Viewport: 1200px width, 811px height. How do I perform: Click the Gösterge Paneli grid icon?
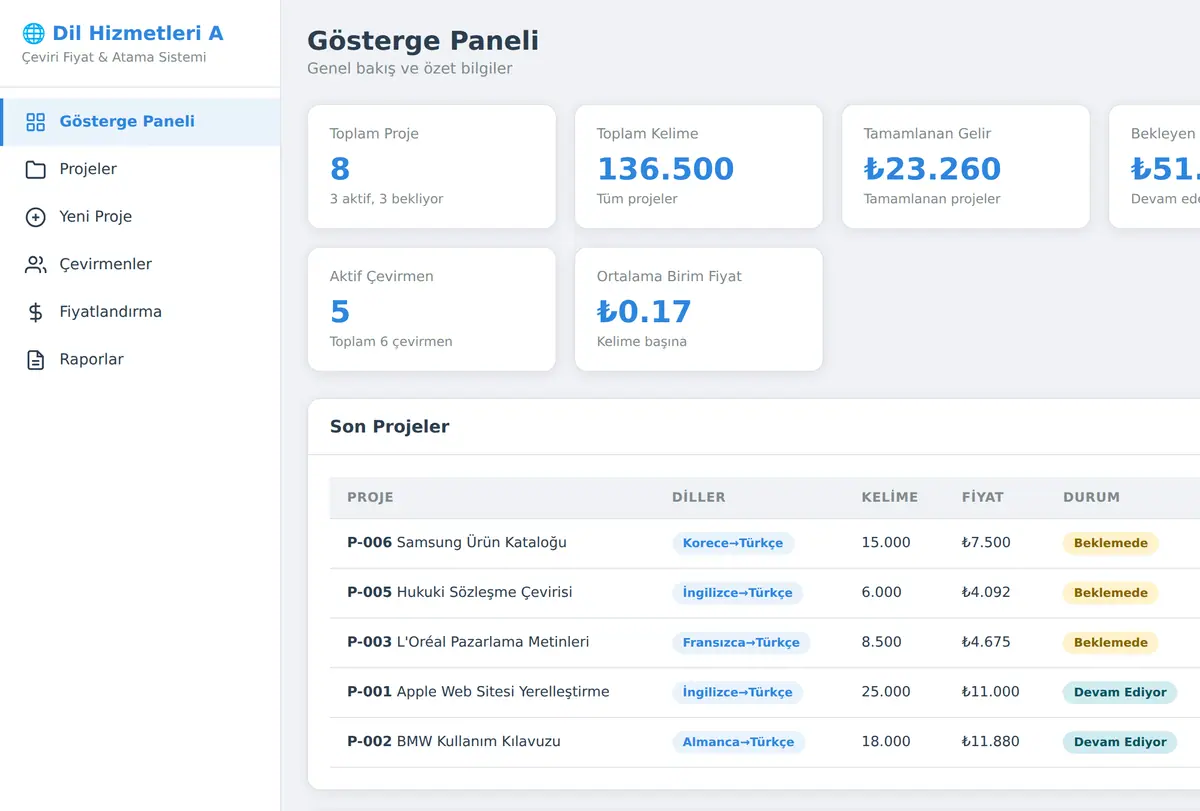point(36,122)
